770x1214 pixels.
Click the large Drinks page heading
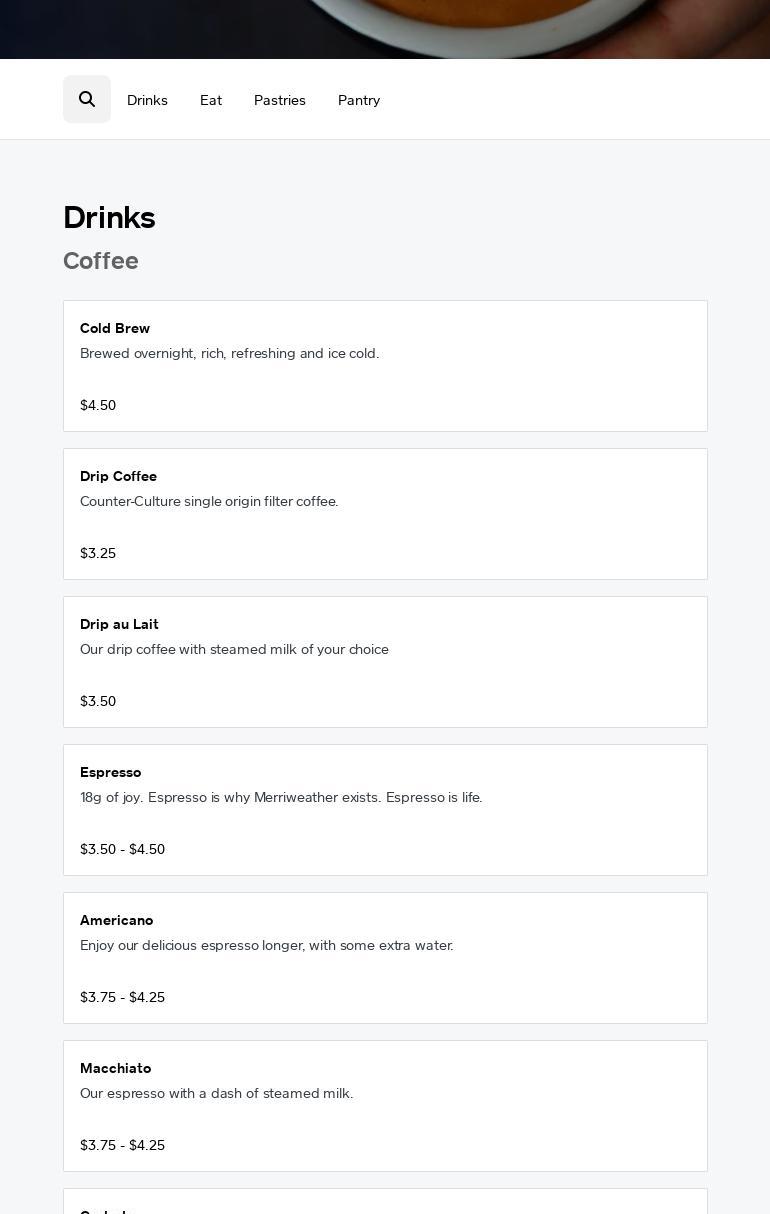(109, 218)
